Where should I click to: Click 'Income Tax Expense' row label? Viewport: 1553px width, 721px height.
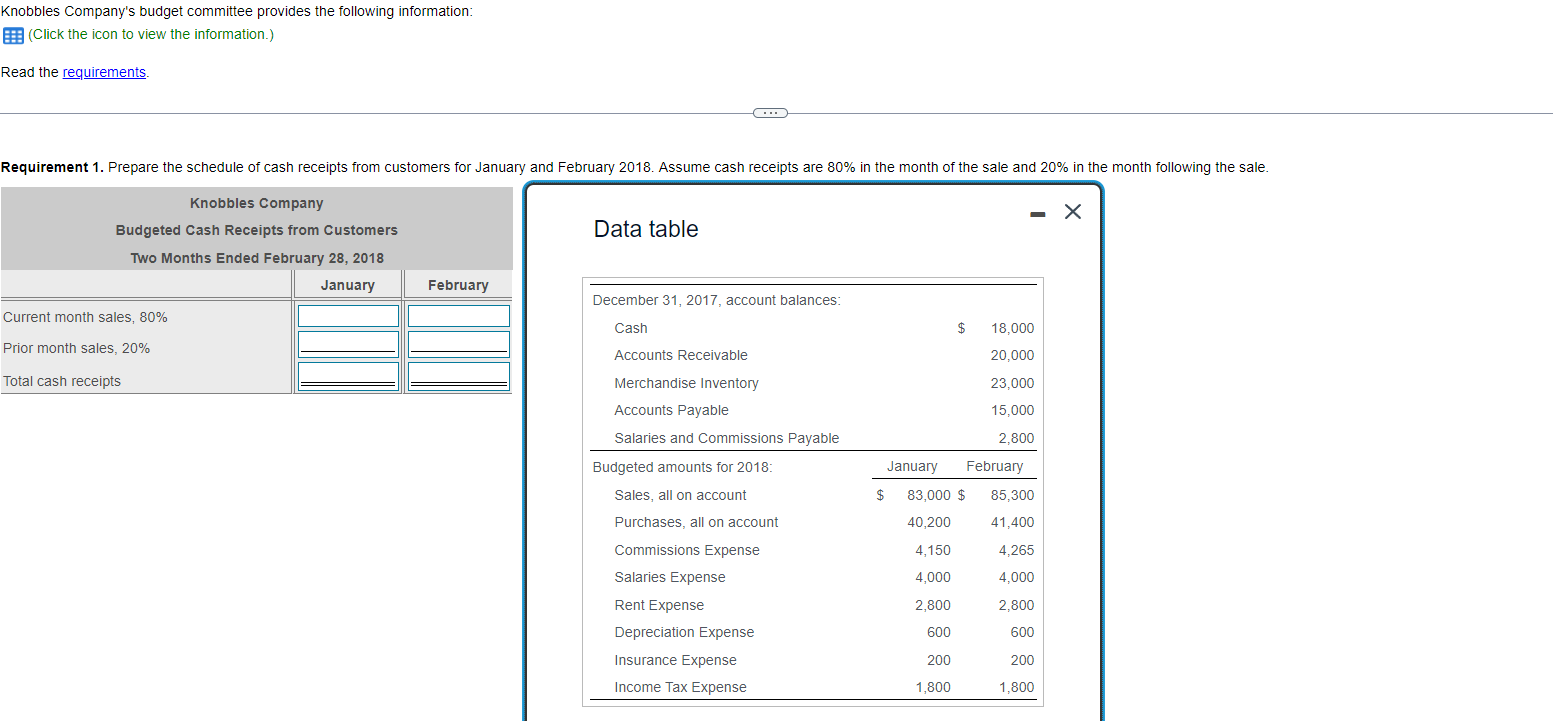point(680,687)
